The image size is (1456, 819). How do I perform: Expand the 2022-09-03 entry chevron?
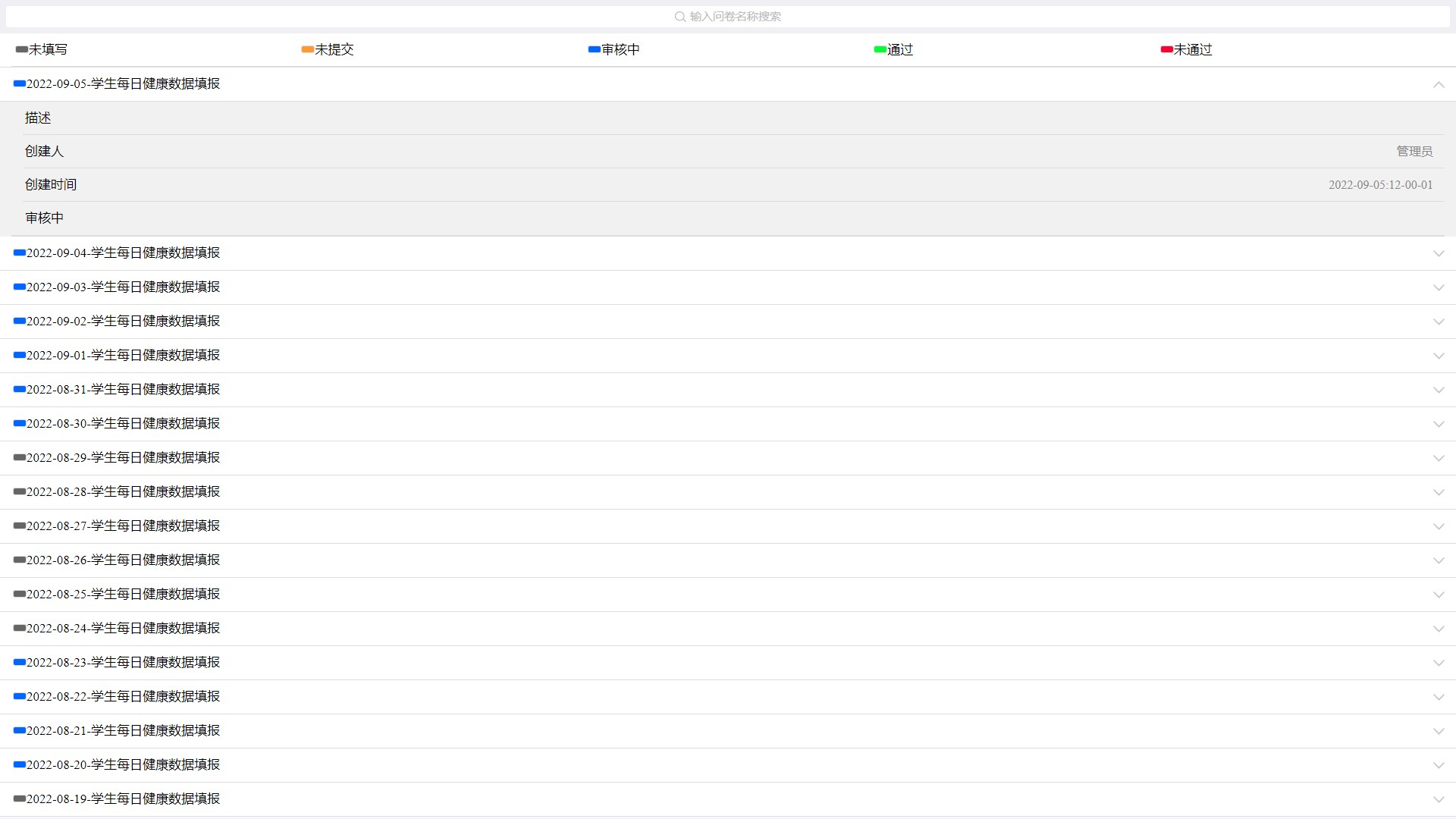[1439, 288]
